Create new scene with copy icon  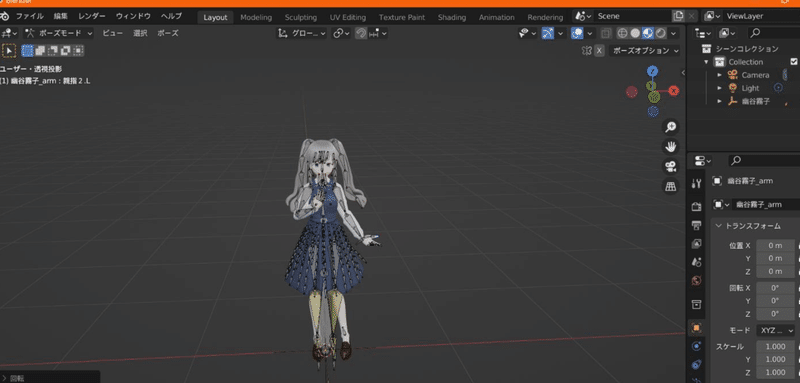[x=678, y=16]
